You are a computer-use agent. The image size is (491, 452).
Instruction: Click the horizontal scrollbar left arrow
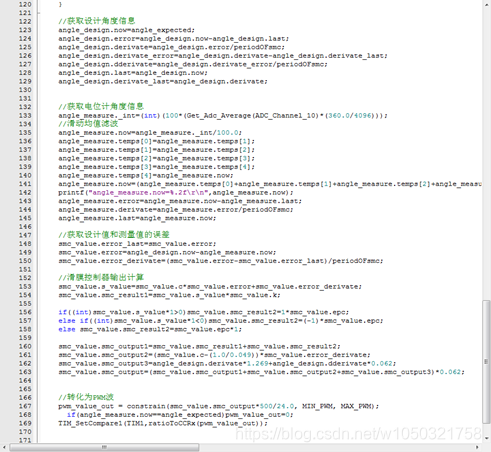tap(4, 447)
